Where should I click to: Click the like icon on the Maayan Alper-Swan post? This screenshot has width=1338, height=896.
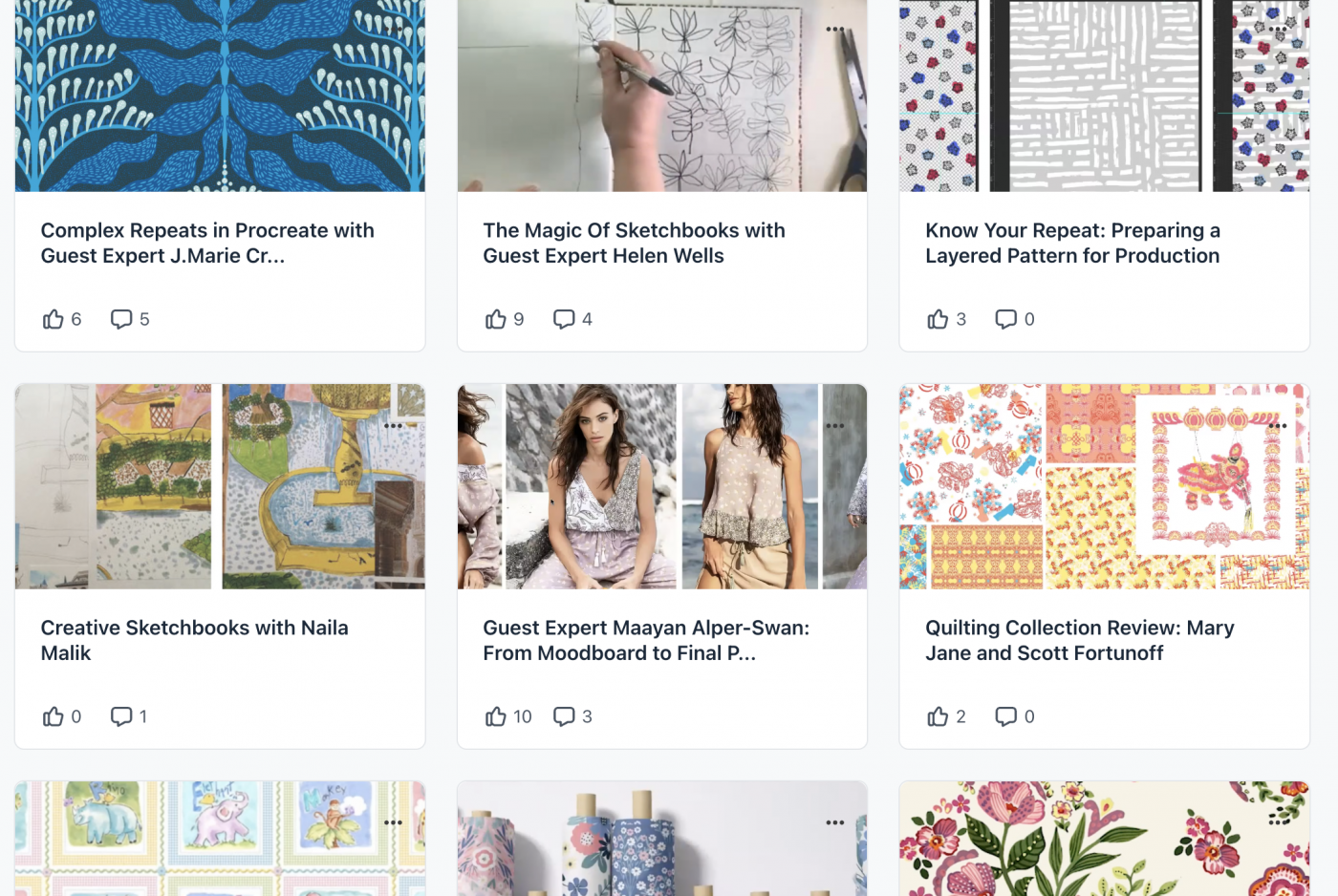pyautogui.click(x=495, y=715)
